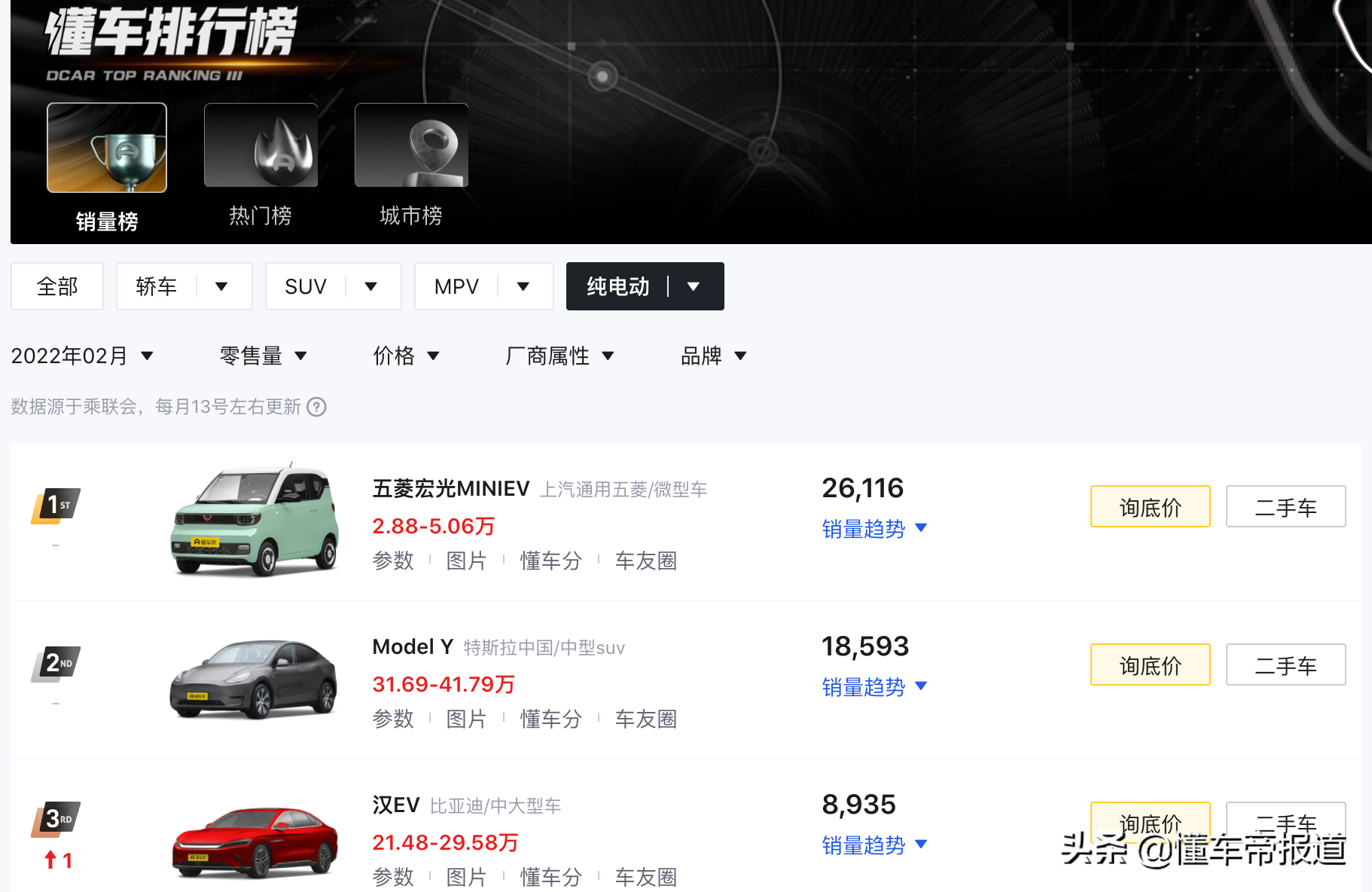Viewport: 1372px width, 892px height.
Task: Open 懂车分 for 汉EV
Action: pos(550,877)
